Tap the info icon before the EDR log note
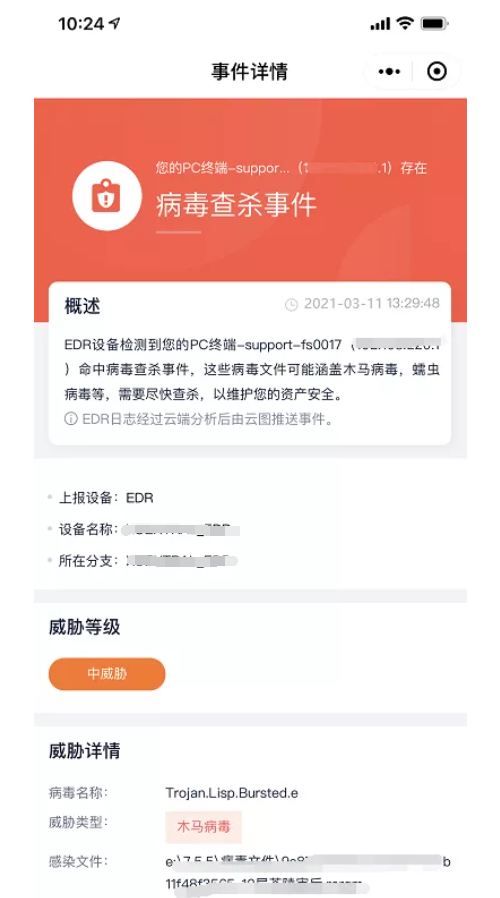The image size is (500, 898). [70, 419]
